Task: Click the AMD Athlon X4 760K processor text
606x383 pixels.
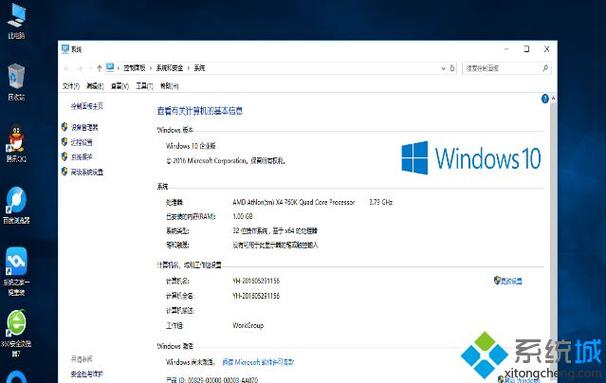Action: pos(294,202)
